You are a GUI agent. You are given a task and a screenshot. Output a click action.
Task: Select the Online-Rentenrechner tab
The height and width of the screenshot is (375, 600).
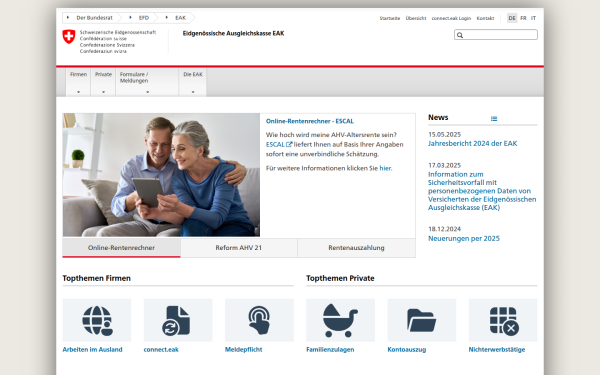click(x=121, y=248)
